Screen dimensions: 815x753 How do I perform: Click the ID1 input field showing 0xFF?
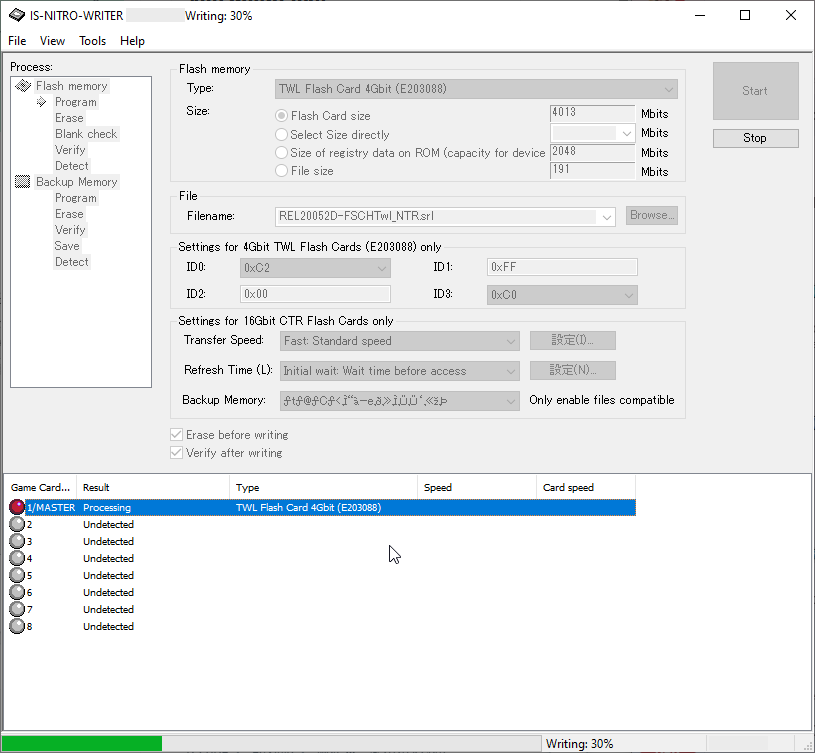click(562, 267)
